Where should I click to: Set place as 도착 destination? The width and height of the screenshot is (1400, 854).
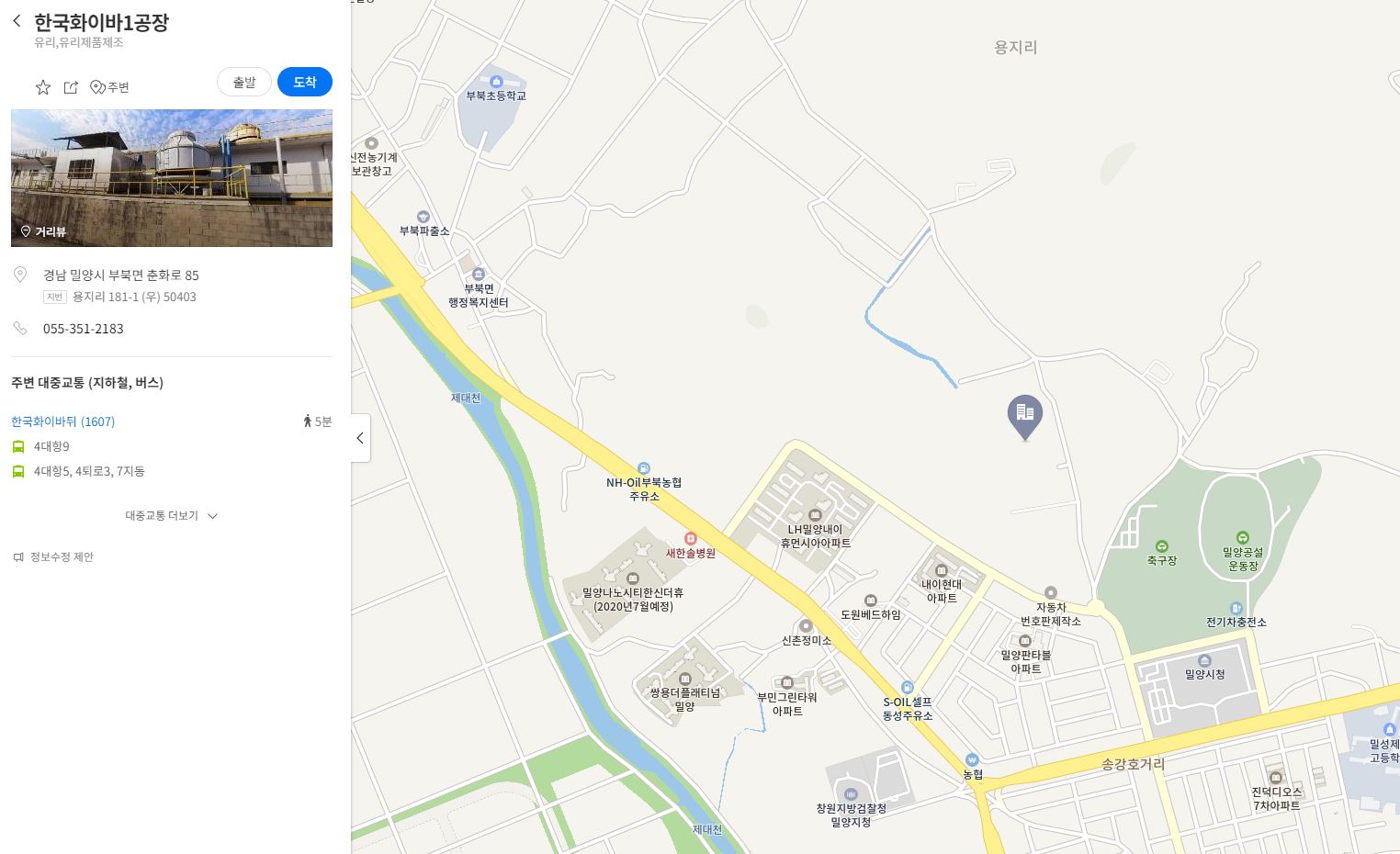(x=305, y=82)
